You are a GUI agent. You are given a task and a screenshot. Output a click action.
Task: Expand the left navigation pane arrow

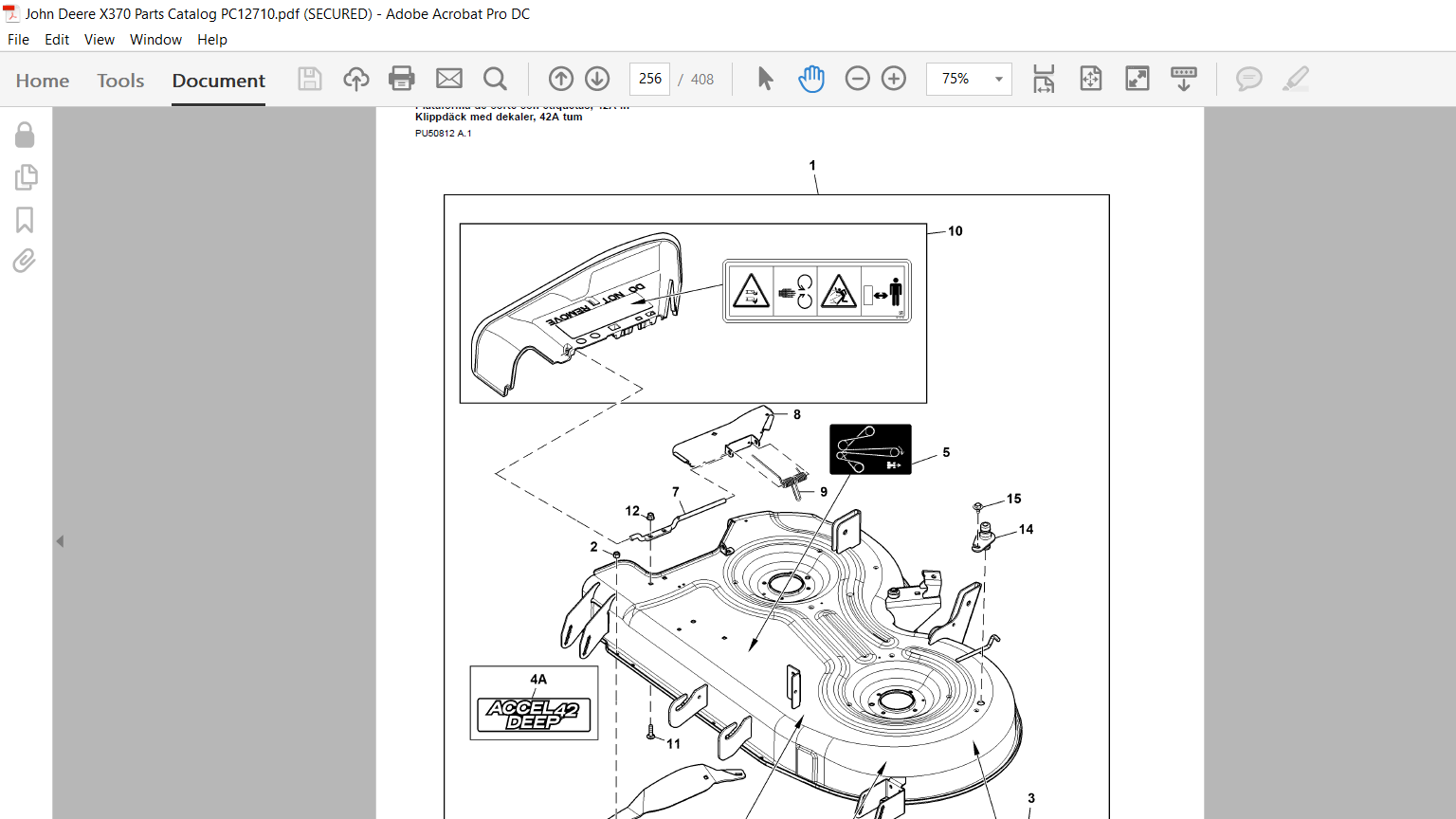pyautogui.click(x=60, y=541)
